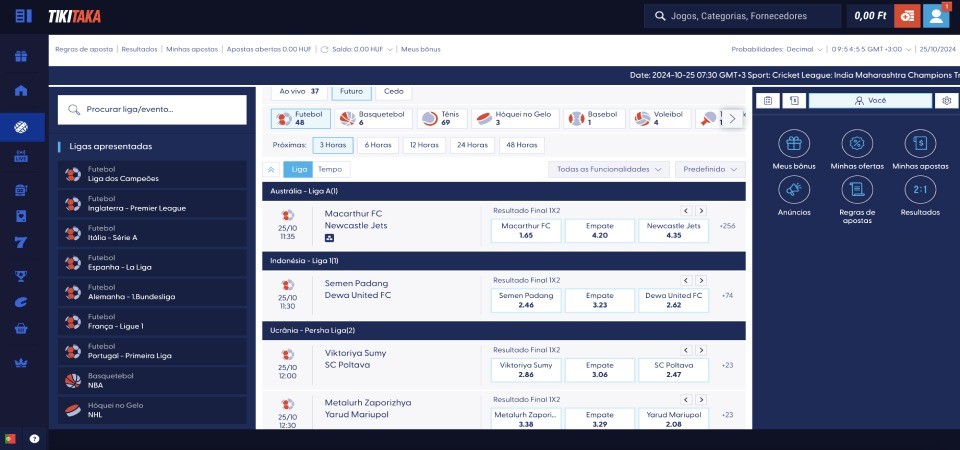The width and height of the screenshot is (960, 450).
Task: Collapse all leagues with double-chevron button
Action: click(x=271, y=170)
